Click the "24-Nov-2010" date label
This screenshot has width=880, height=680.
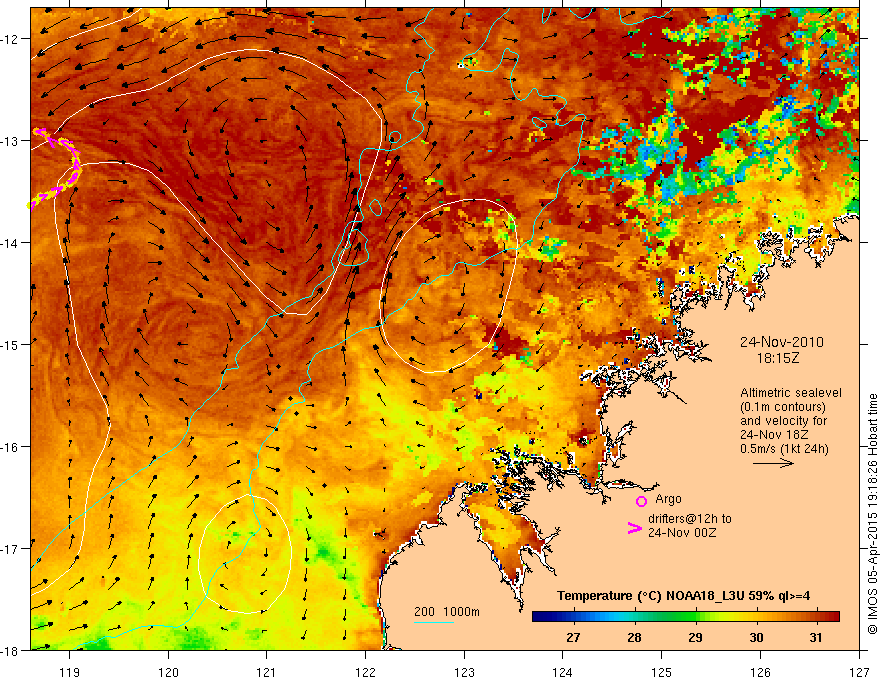(x=782, y=342)
